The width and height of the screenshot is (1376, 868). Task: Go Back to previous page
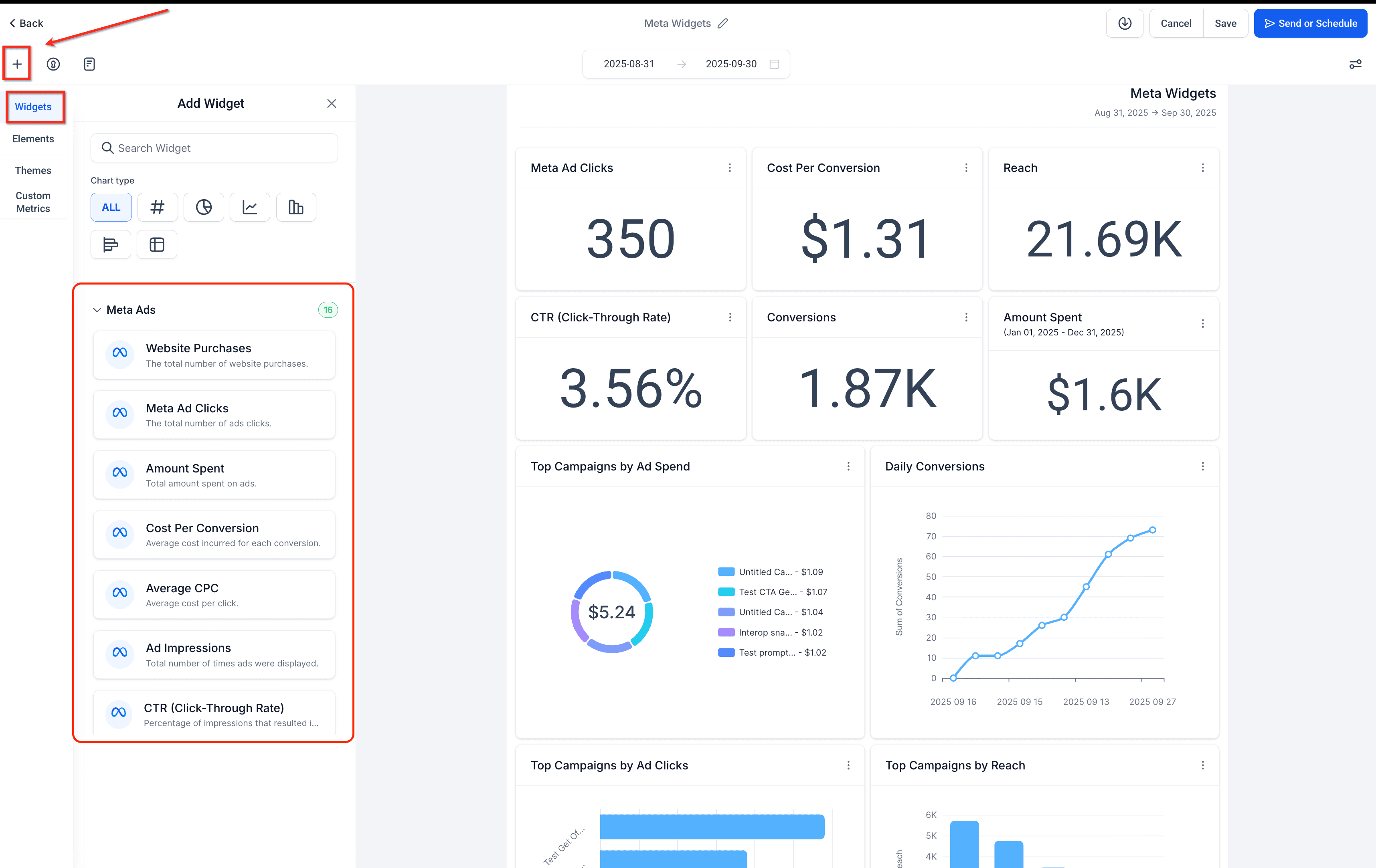(x=26, y=23)
